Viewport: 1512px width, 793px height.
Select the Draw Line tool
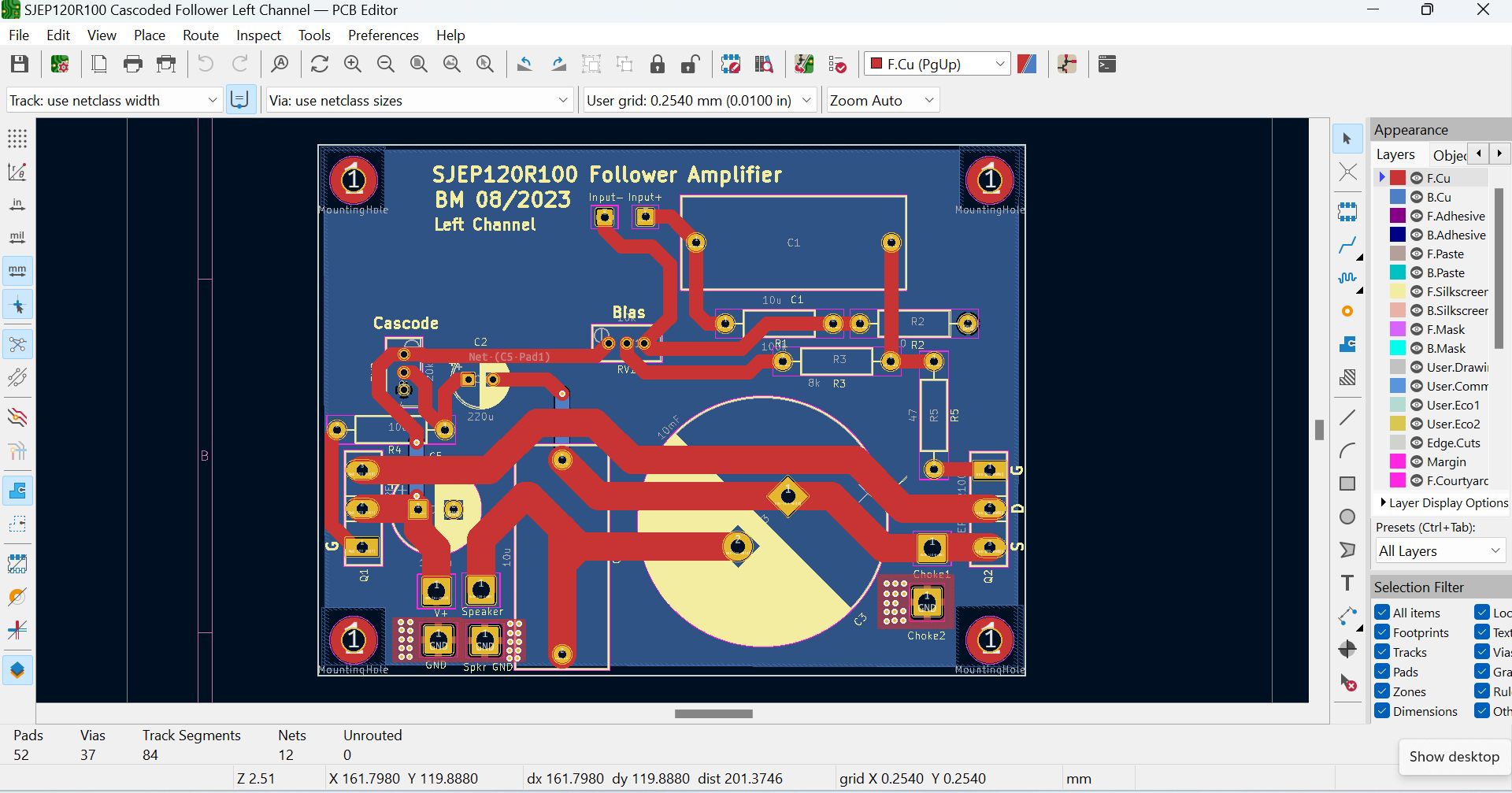[1347, 417]
